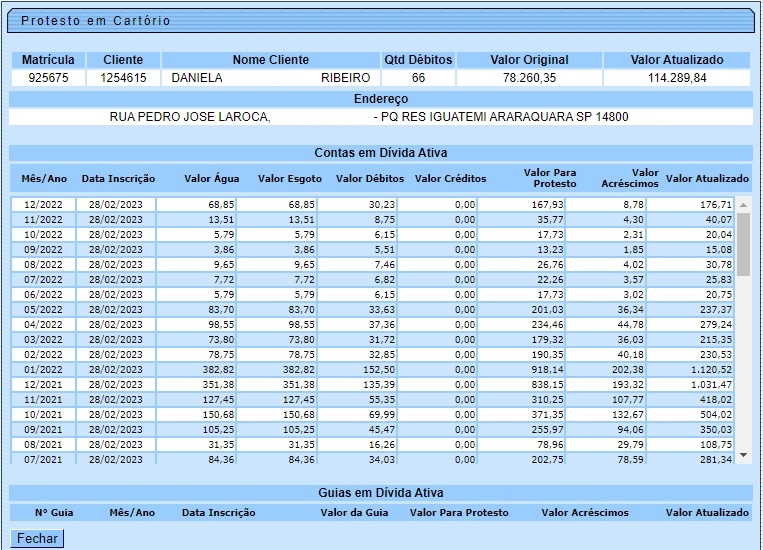Click the Fechar button
This screenshot has height=550, width=763.
point(37,539)
